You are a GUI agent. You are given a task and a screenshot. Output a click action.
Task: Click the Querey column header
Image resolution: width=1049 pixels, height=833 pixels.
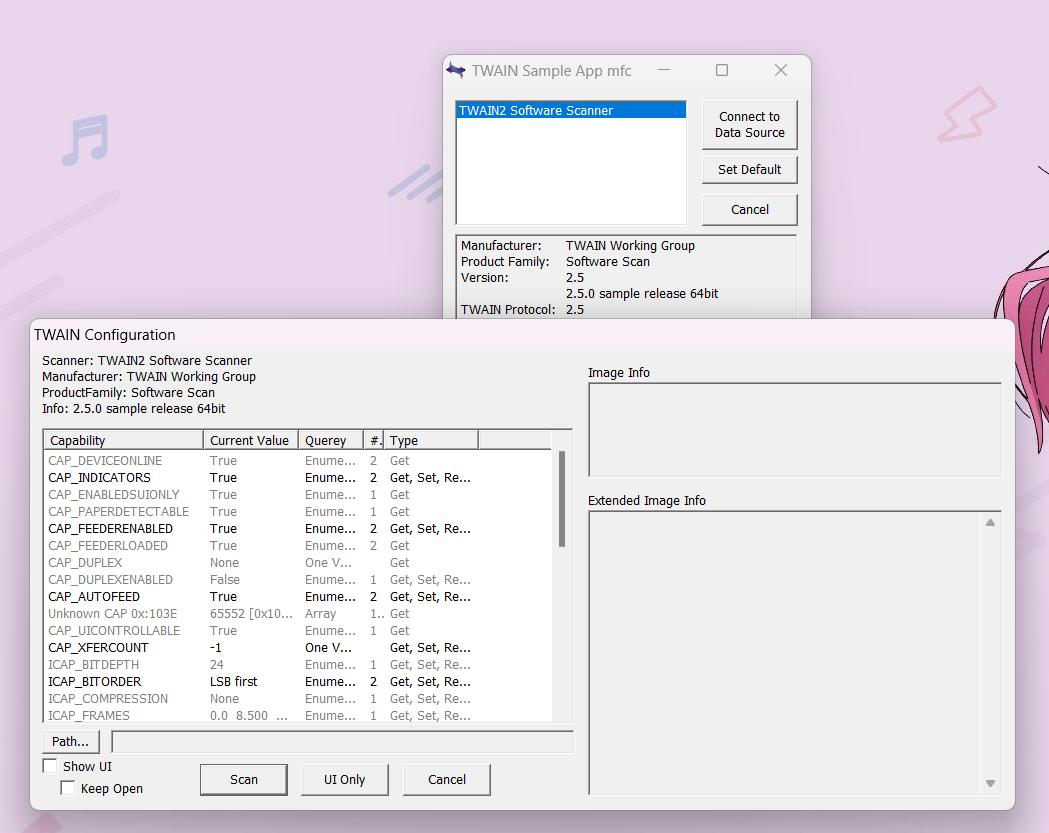[x=330, y=440]
